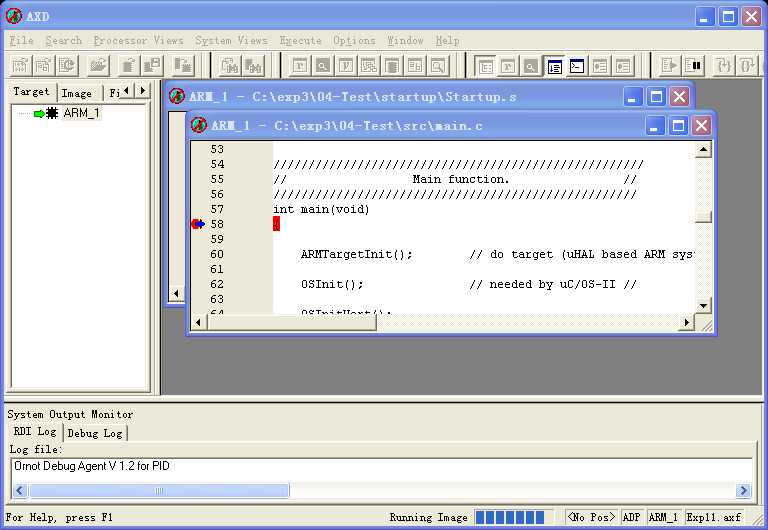Click the Step braces icon at toolbar end
This screenshot has width=768, height=530.
[746, 65]
